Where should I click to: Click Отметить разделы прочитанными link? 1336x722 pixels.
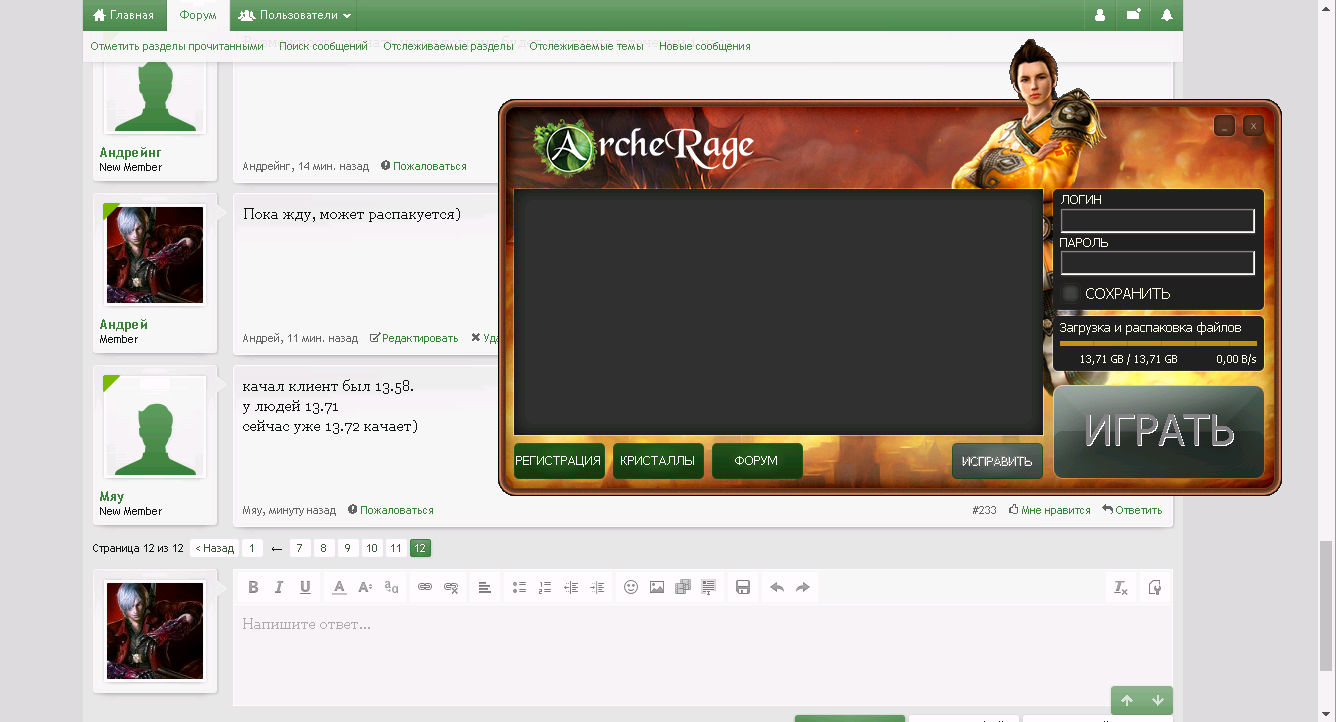click(x=177, y=46)
